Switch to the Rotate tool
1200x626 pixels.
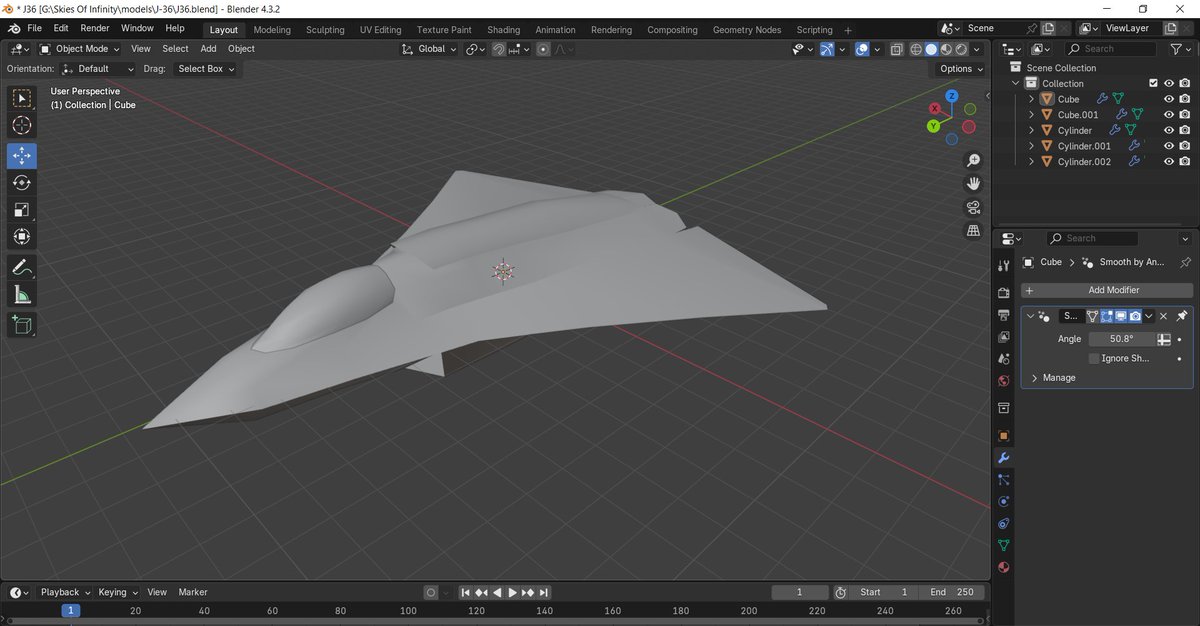[21, 183]
